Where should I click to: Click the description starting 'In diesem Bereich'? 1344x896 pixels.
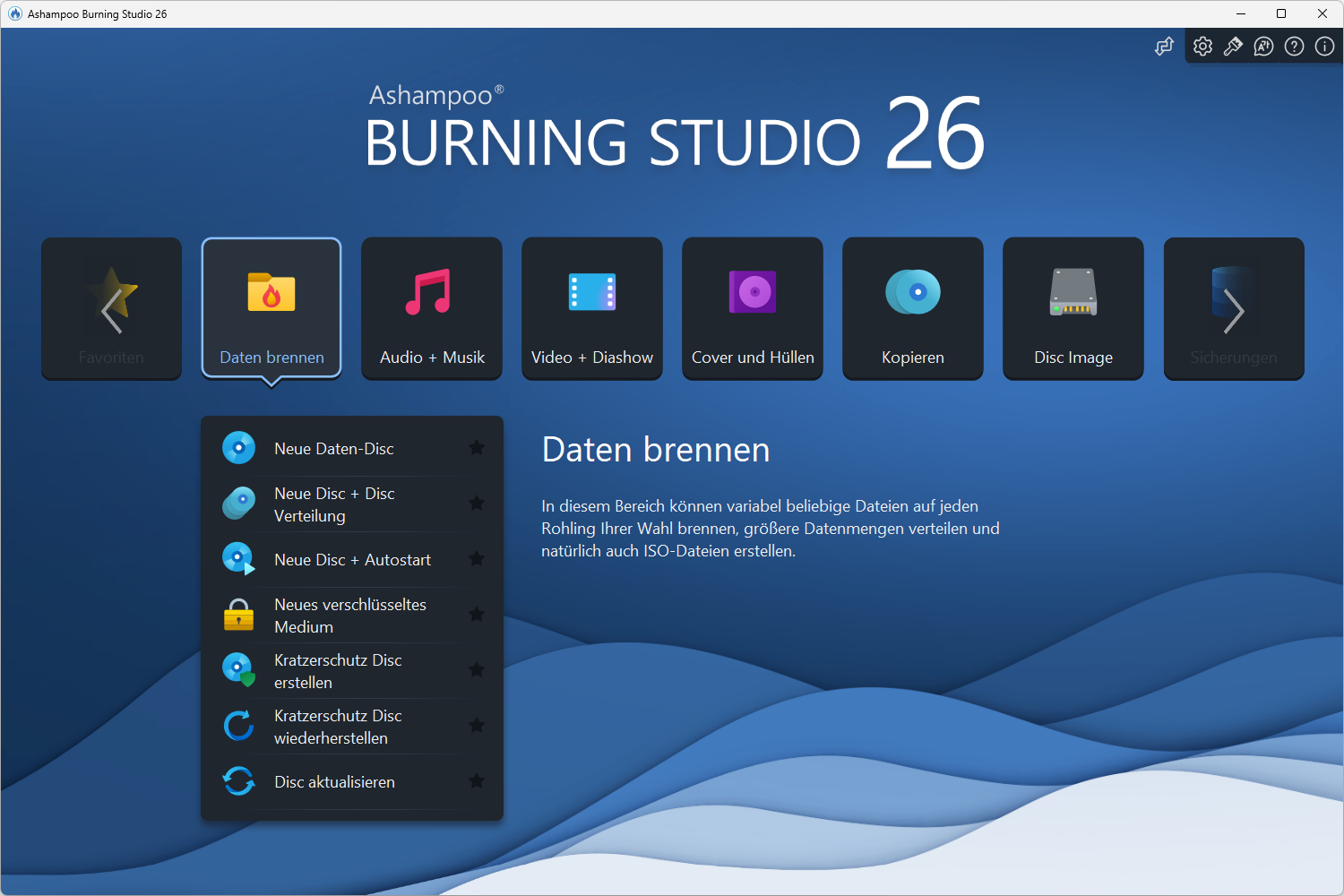coord(771,529)
